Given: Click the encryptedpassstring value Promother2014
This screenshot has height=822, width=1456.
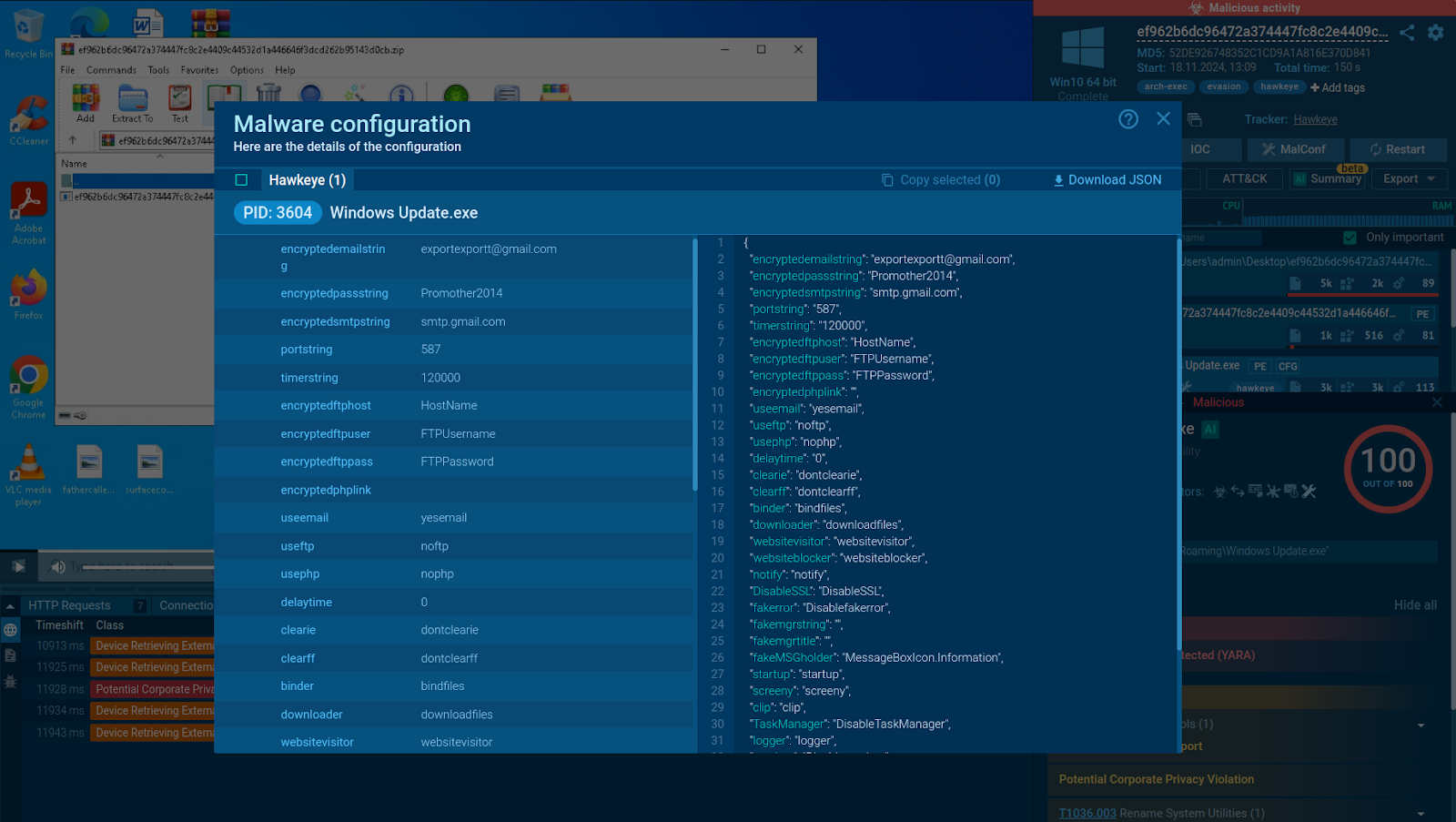Looking at the screenshot, I should [461, 293].
